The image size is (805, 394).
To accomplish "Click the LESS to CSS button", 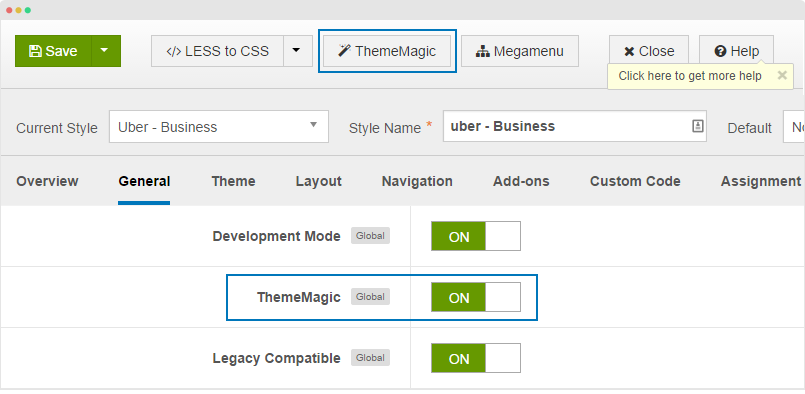I will coord(217,51).
